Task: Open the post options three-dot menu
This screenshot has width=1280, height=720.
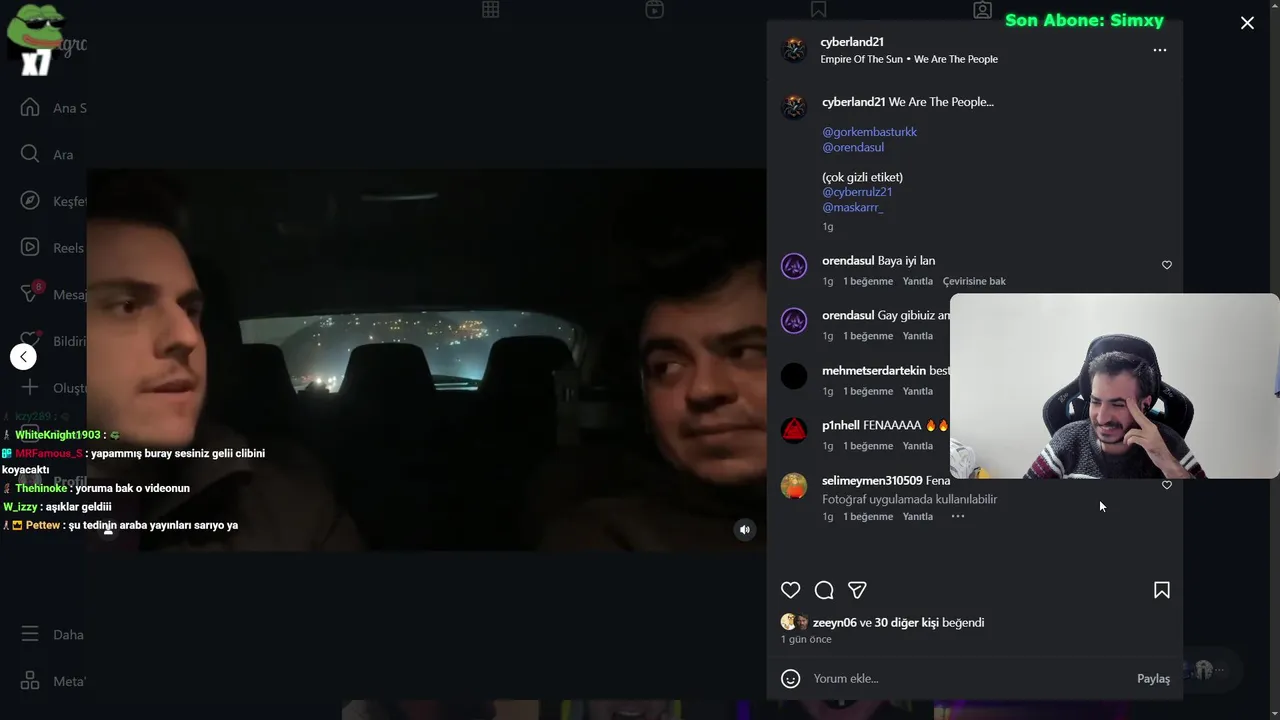Action: [1160, 50]
